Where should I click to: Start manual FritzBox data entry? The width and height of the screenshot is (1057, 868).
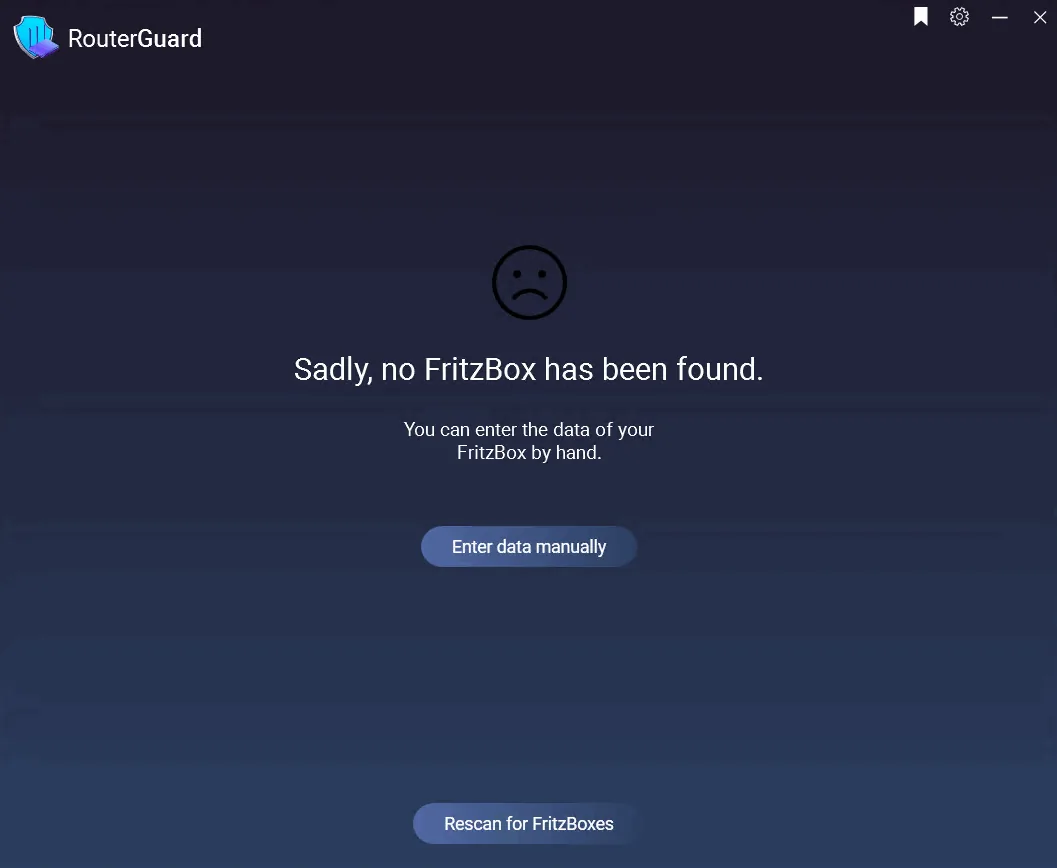coord(529,547)
